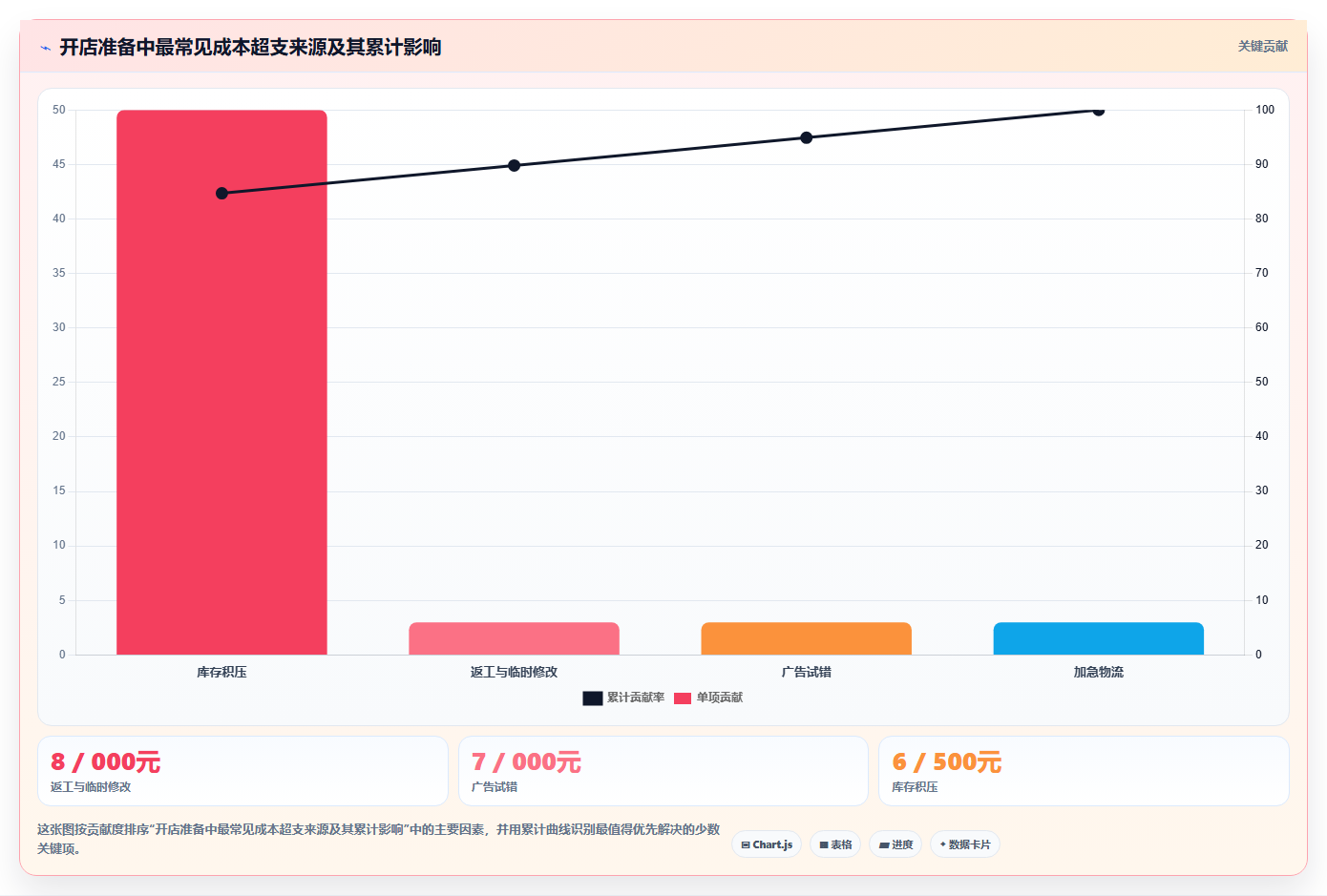Click the description paragraph below the cards

click(x=379, y=839)
